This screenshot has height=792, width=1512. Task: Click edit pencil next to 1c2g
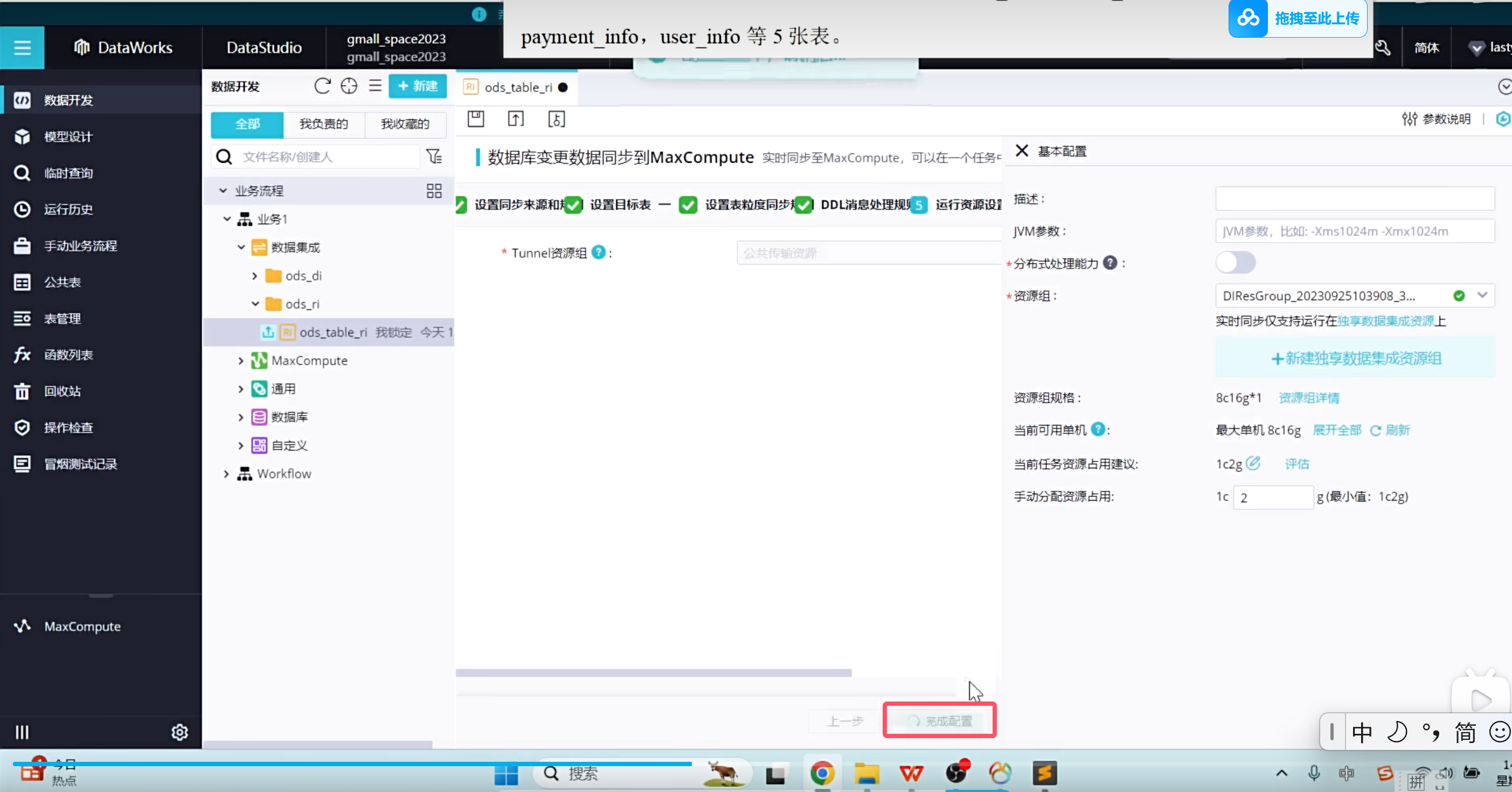pos(1253,463)
